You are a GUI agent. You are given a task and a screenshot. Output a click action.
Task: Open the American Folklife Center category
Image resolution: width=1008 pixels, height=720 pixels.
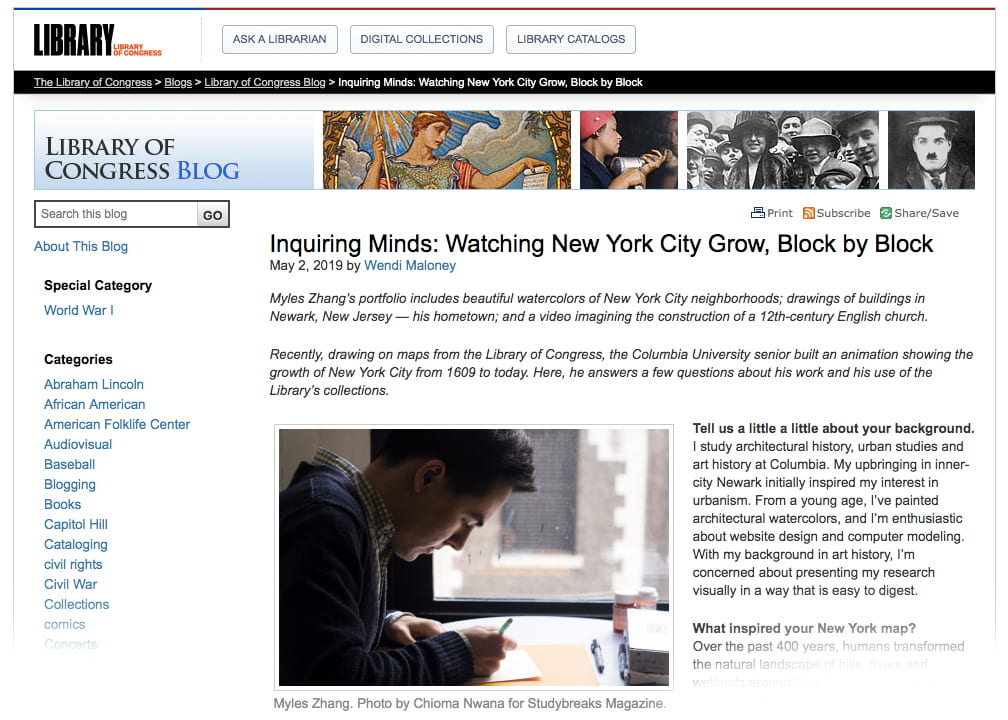coord(117,424)
